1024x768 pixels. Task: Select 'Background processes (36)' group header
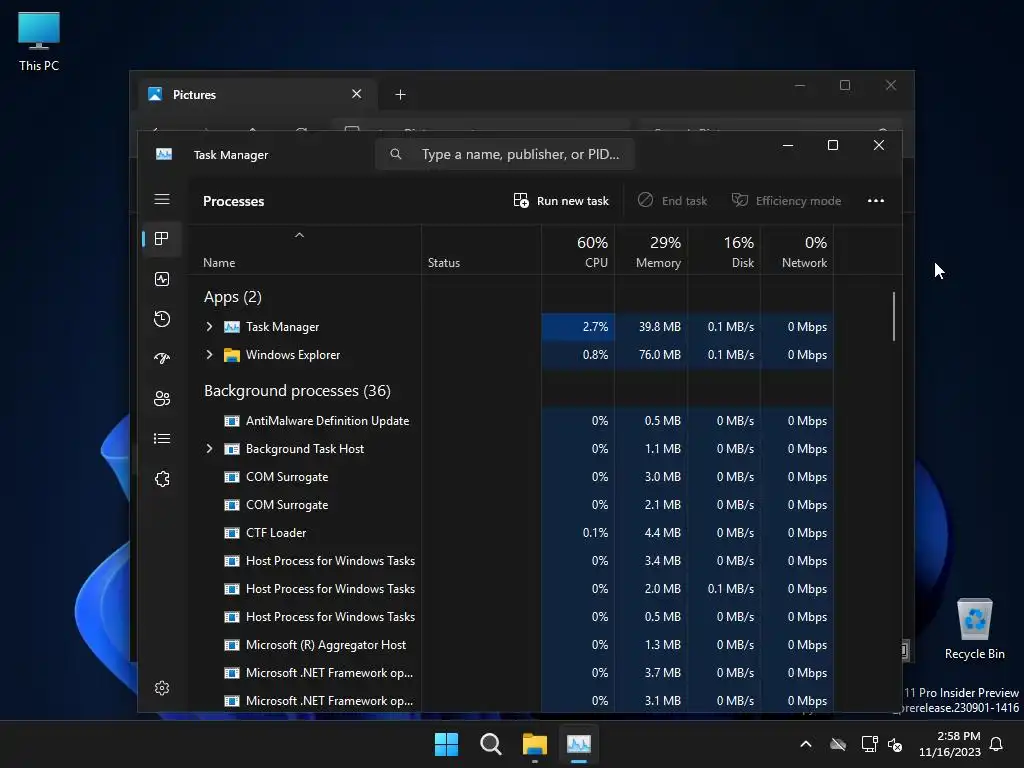[x=297, y=391]
